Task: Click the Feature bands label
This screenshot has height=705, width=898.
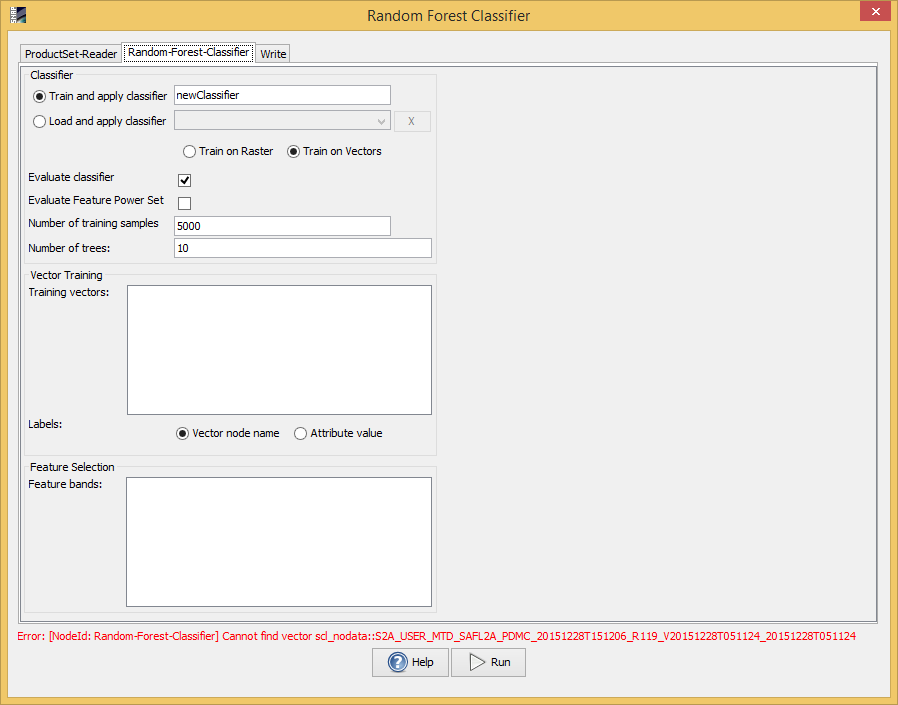Action: tap(65, 485)
